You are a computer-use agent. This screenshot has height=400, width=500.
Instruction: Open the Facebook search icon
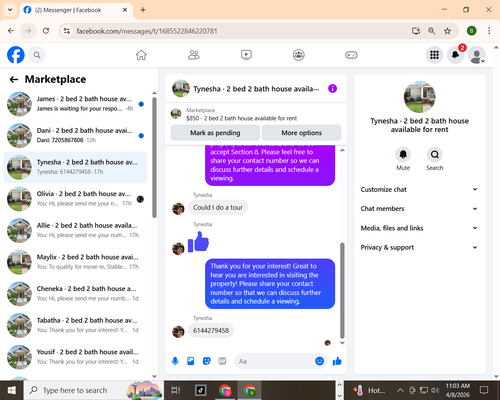(37, 55)
